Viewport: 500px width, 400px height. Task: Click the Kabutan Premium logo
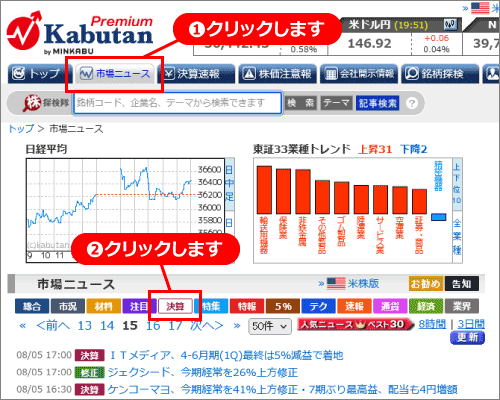click(x=79, y=33)
